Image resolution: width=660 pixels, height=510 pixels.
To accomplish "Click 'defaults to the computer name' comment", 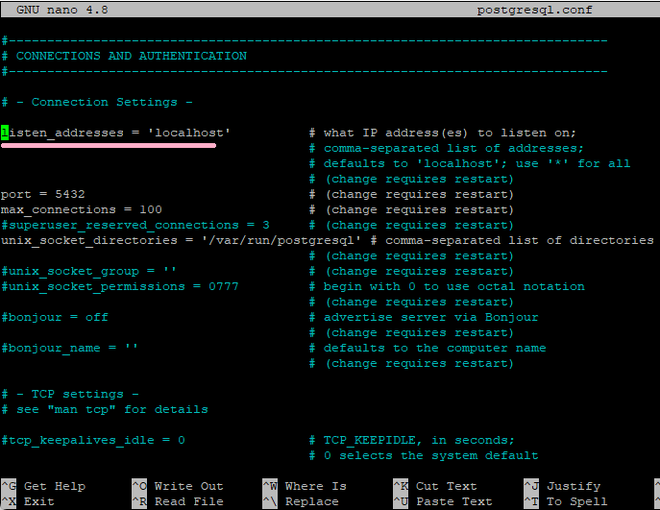I will (x=434, y=348).
